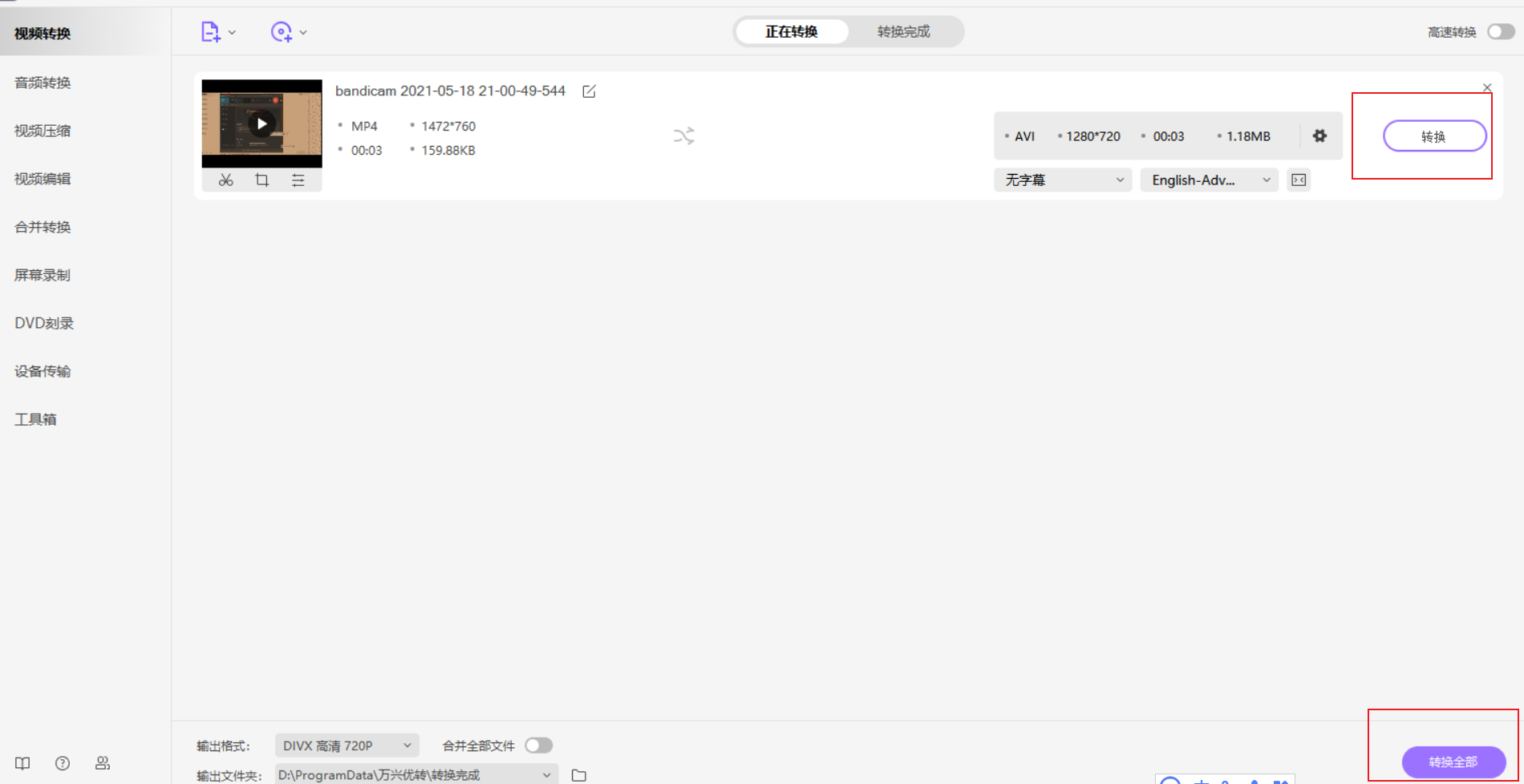Image resolution: width=1524 pixels, height=784 pixels.
Task: Click the load DVD disc icon
Action: [282, 32]
